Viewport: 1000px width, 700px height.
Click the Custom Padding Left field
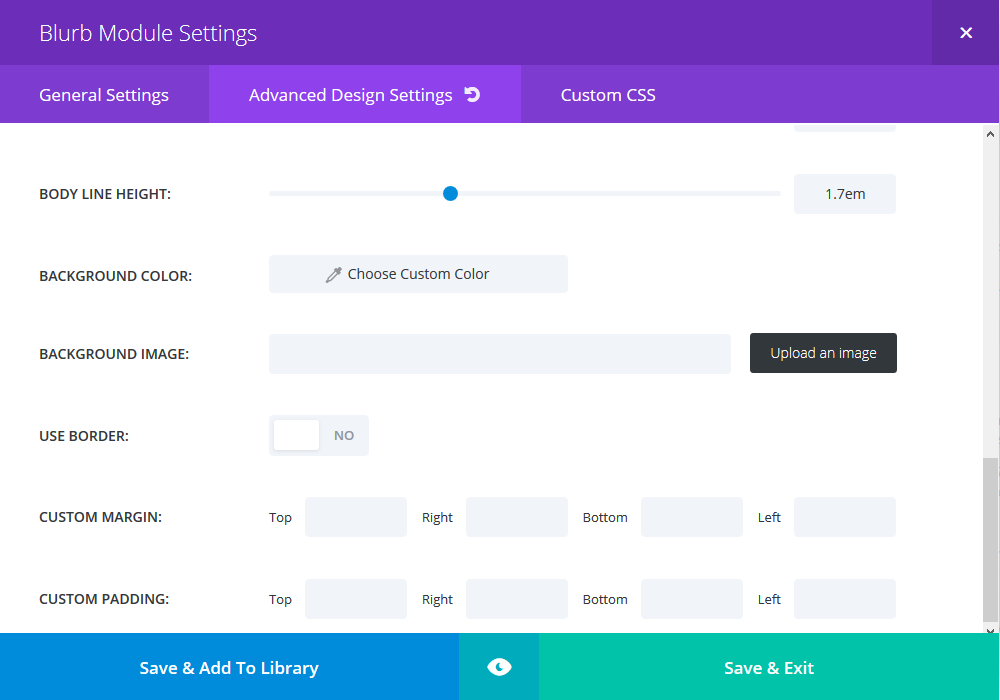[x=844, y=599]
